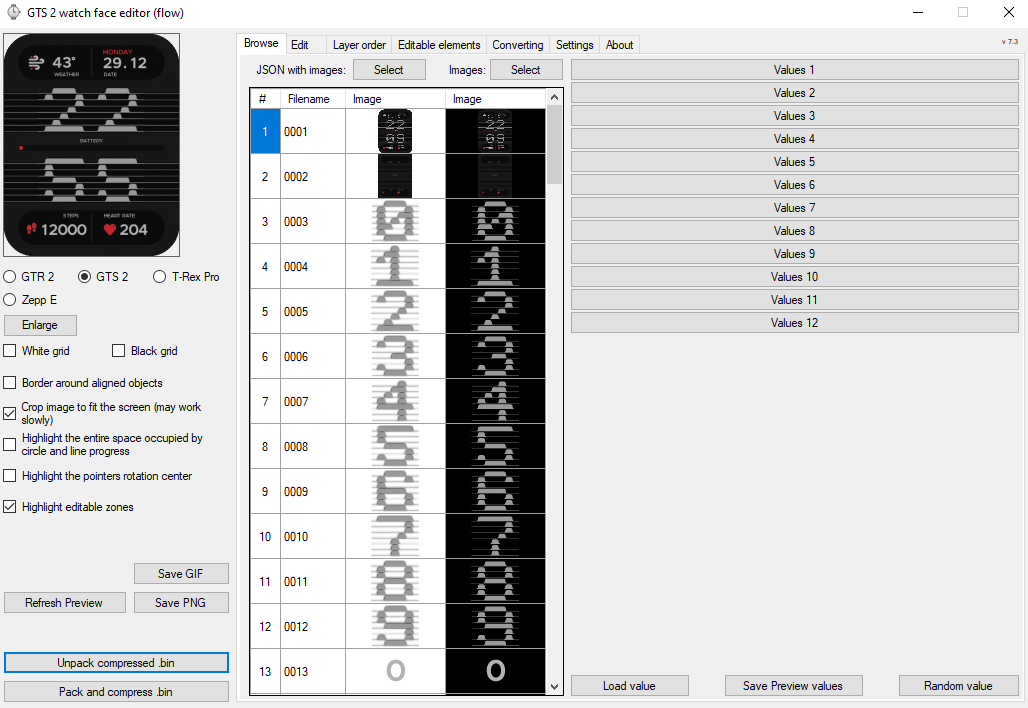Screen dimensions: 1028x708
Task: Select row number 10 header cell
Action: coord(265,536)
